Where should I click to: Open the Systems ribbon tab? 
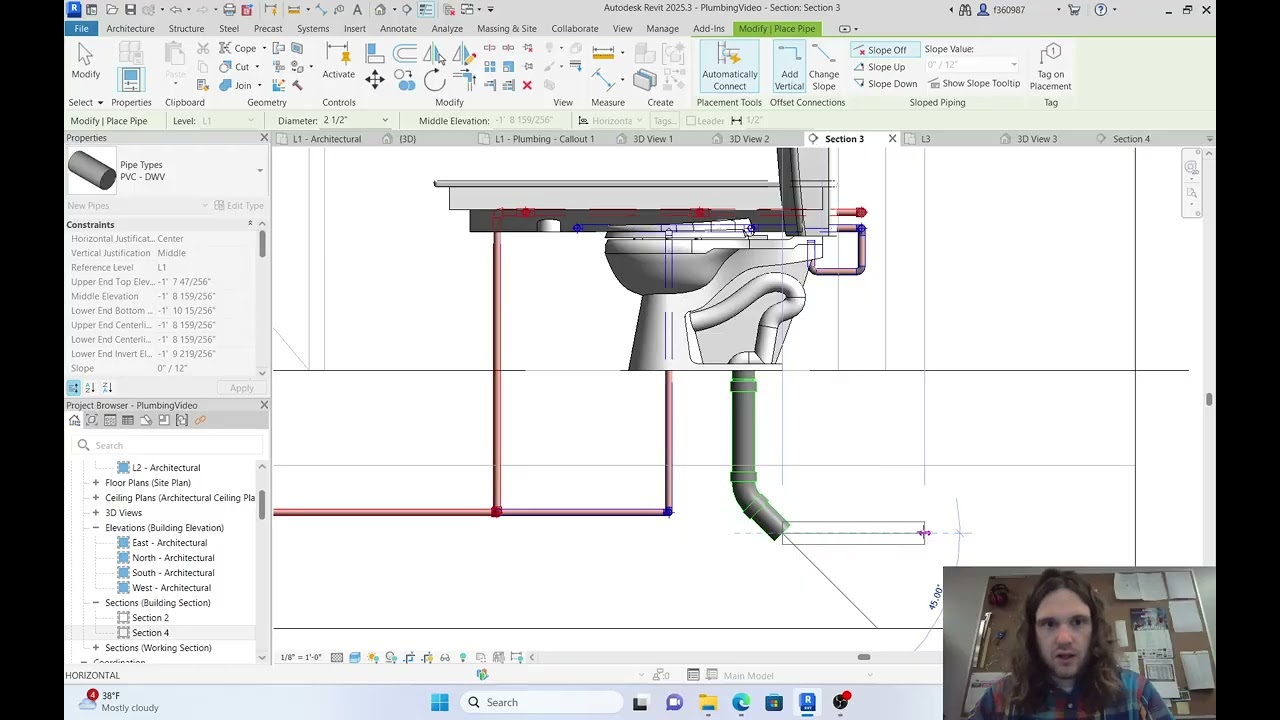click(312, 29)
